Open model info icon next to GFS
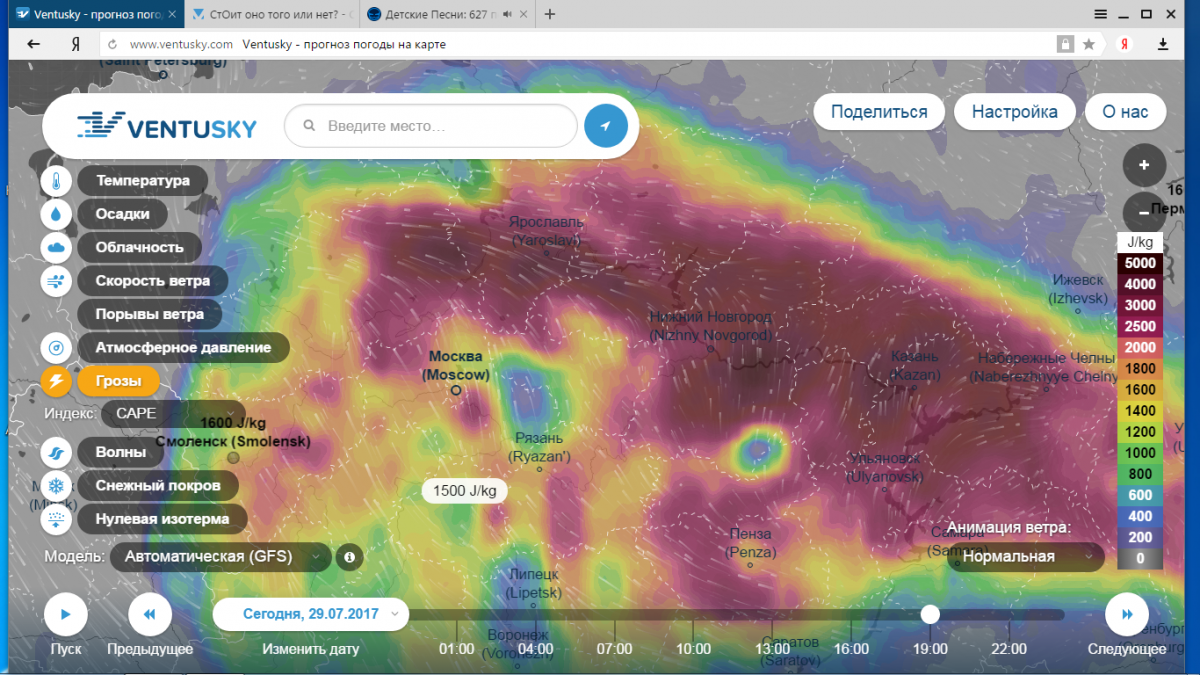Viewport: 1200px width, 675px height. click(349, 557)
